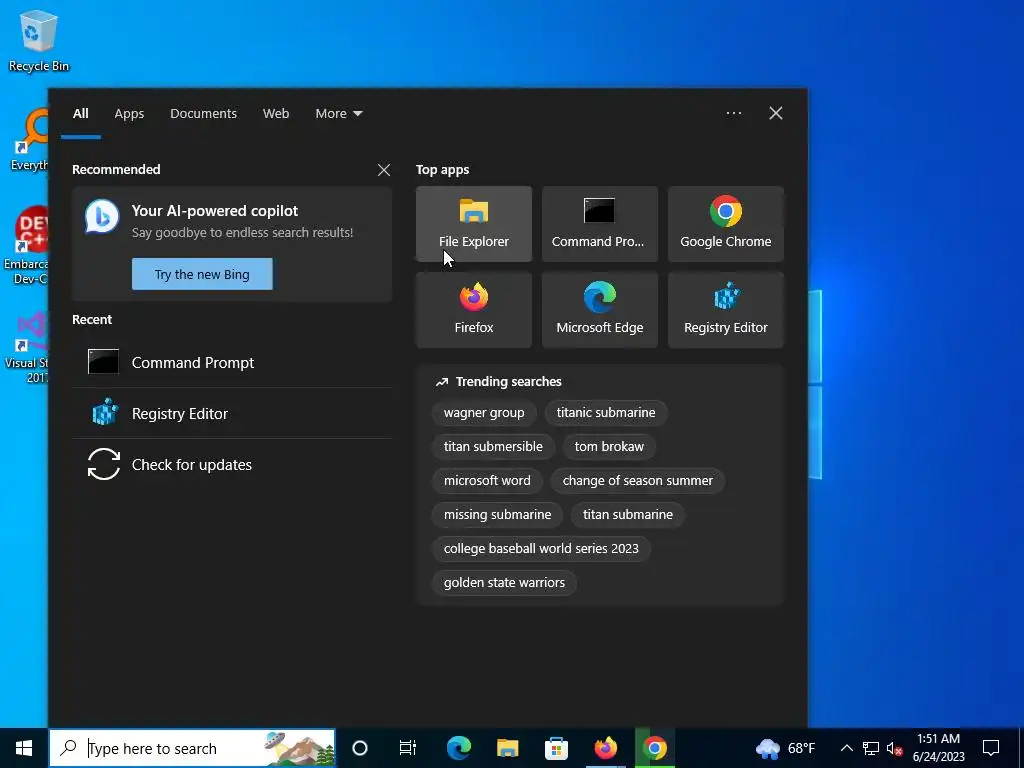Search trending term tom brokaw
Screen dimensions: 1024x768
(609, 447)
